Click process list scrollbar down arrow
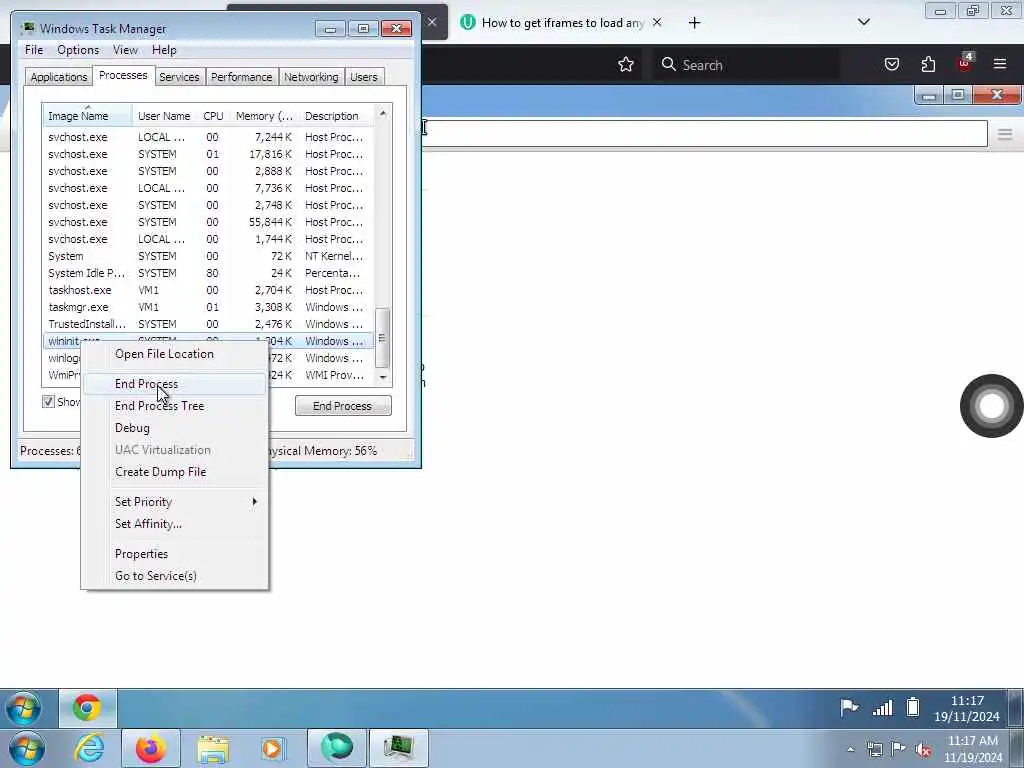1024x768 pixels. tap(383, 377)
